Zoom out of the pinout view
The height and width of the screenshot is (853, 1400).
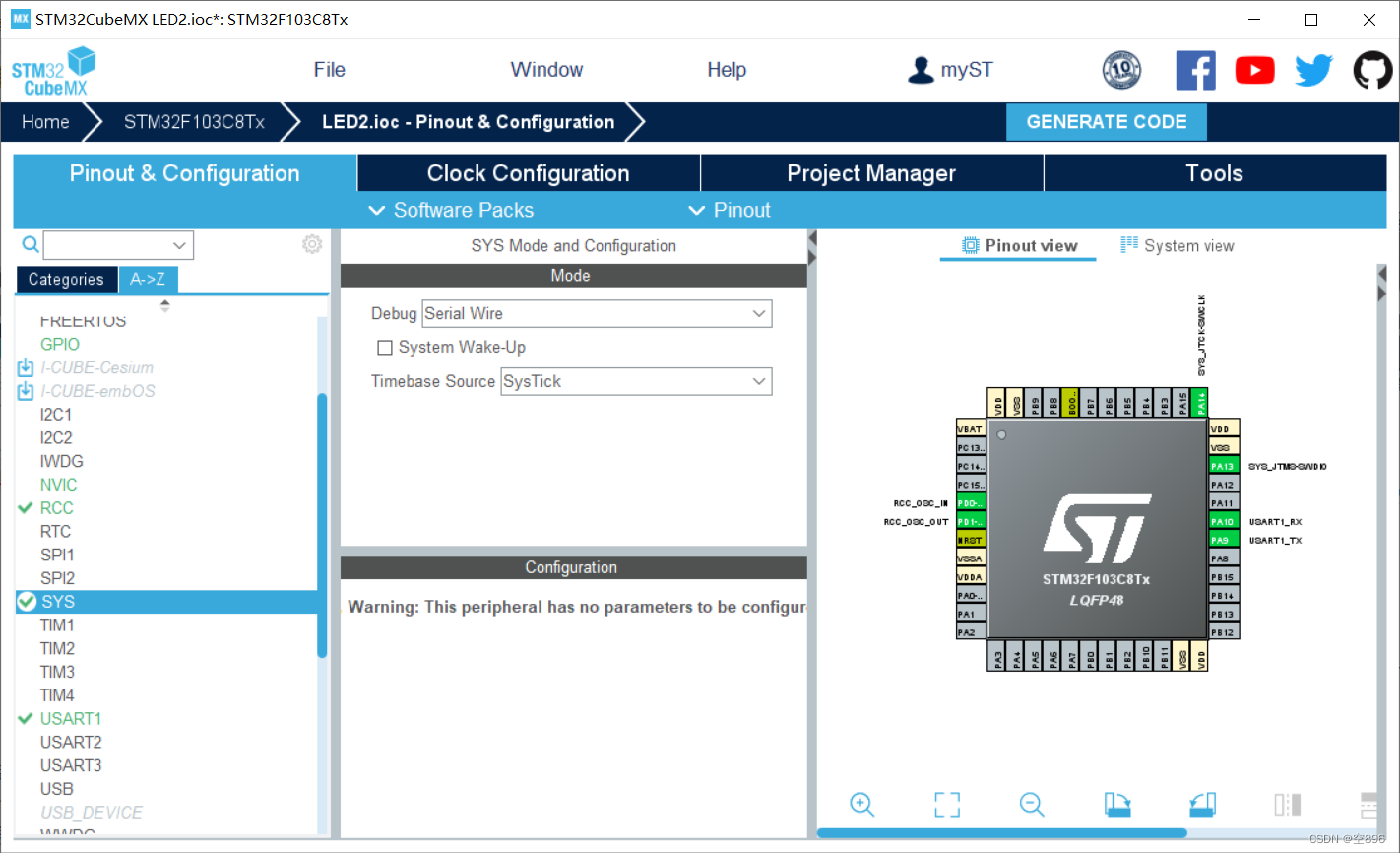tap(1032, 804)
